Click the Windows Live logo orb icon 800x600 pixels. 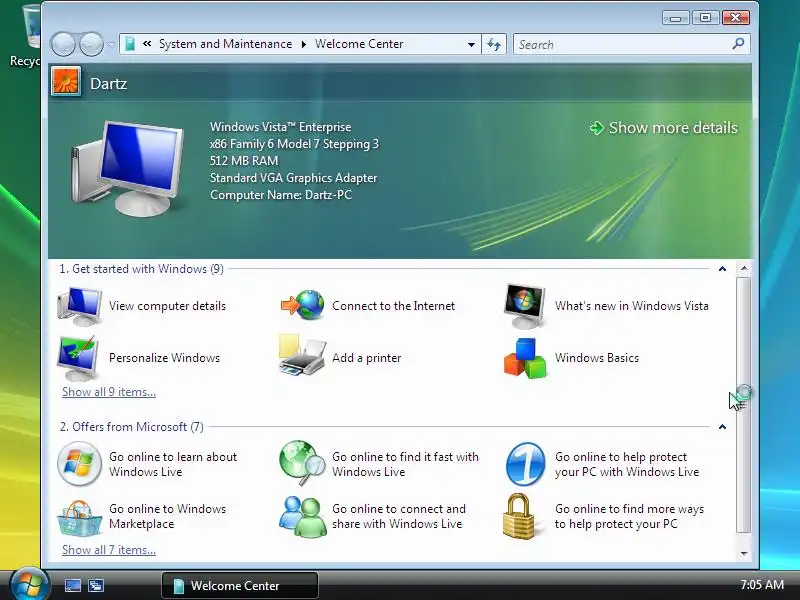pos(79,464)
